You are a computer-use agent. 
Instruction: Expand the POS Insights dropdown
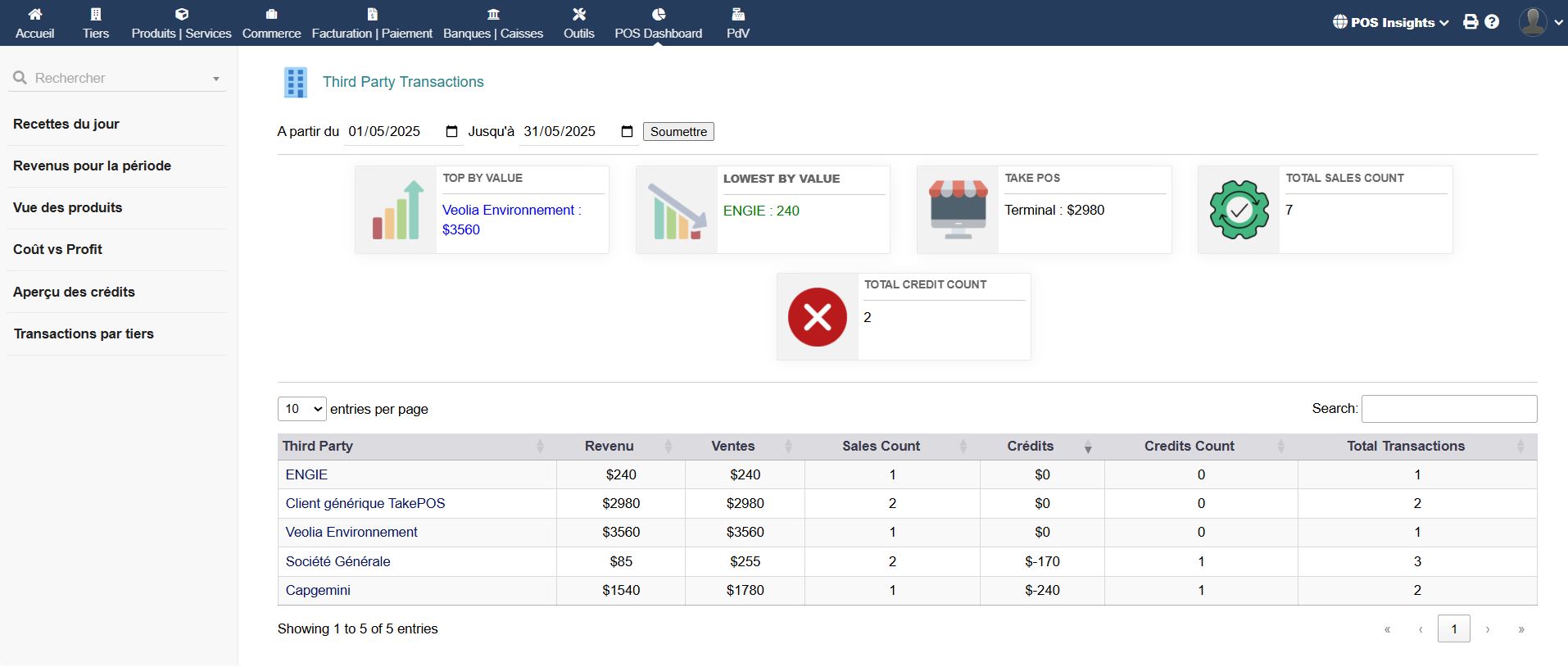(1390, 22)
